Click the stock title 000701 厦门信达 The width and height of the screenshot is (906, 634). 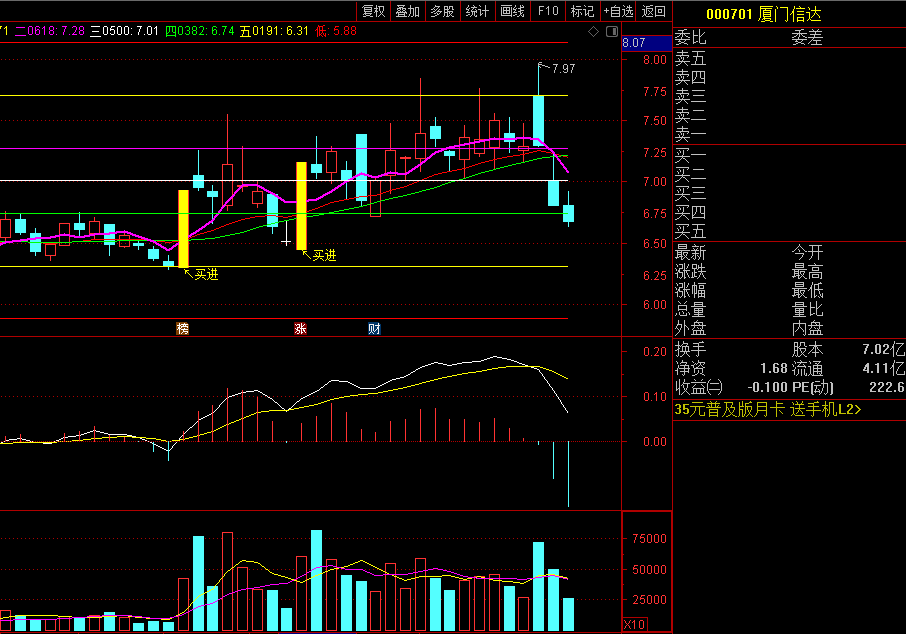tap(763, 14)
